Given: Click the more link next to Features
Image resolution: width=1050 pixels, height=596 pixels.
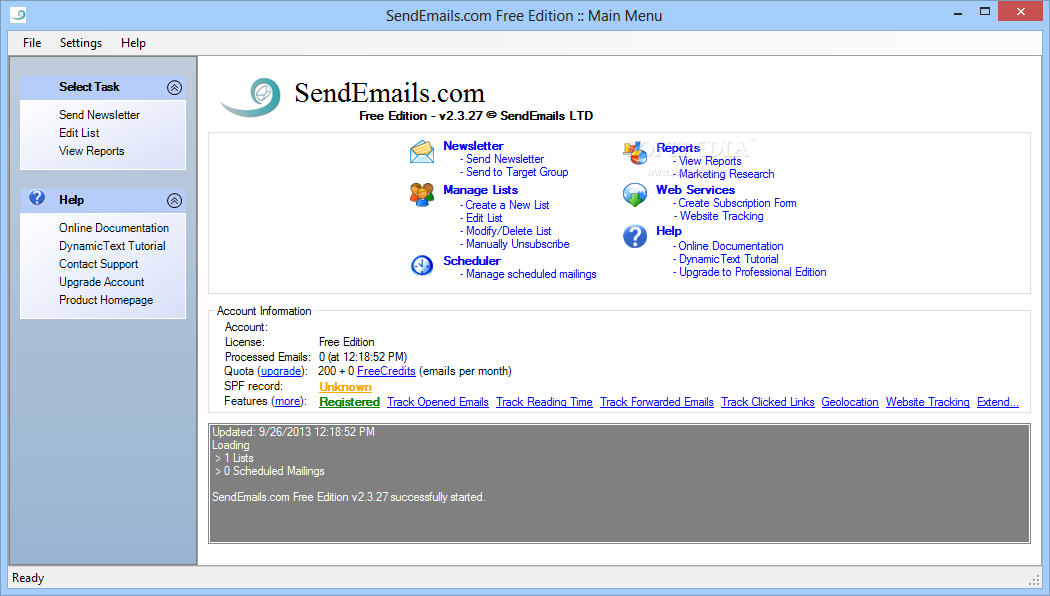Looking at the screenshot, I should pyautogui.click(x=288, y=401).
